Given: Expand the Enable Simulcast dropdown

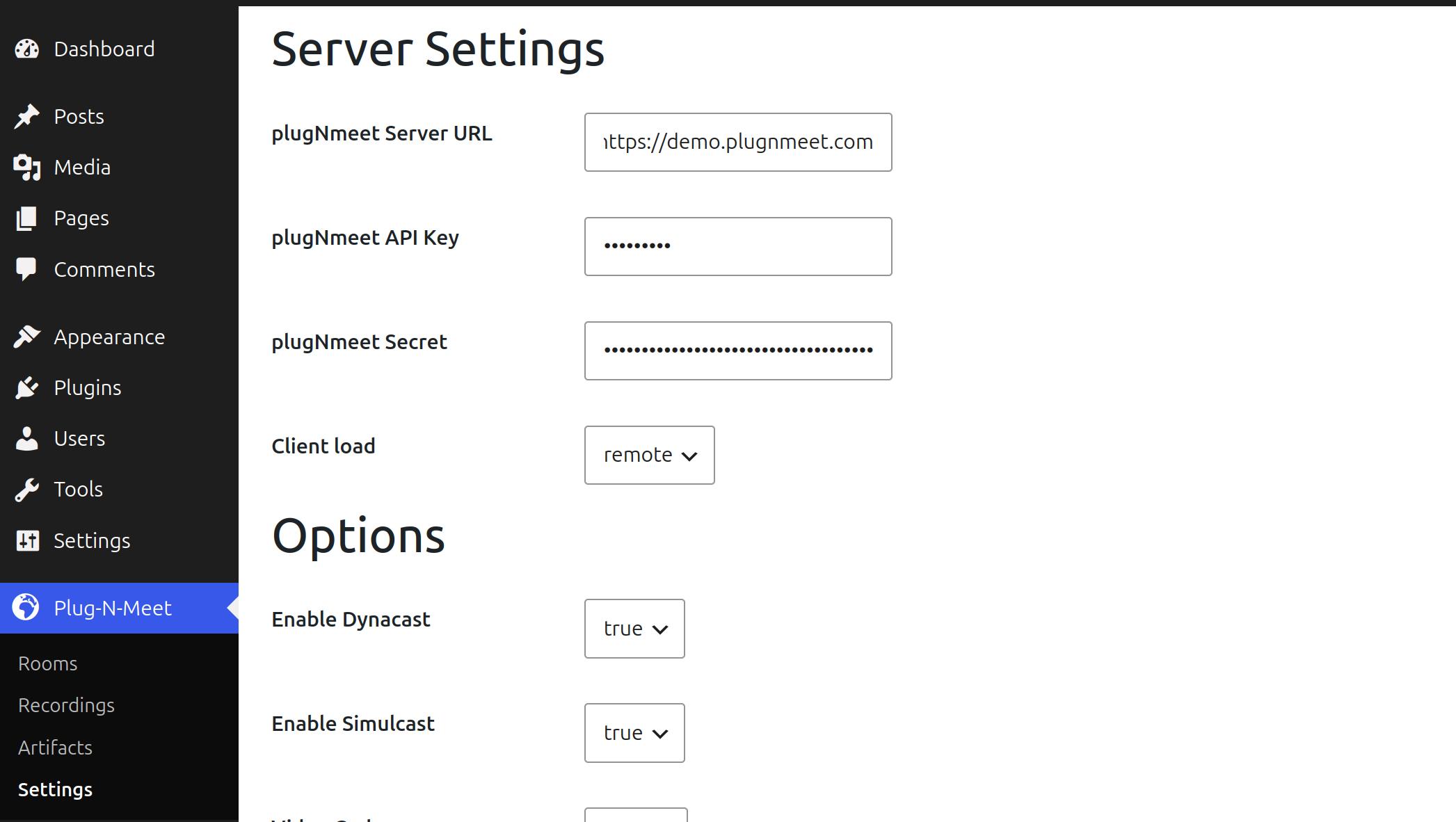Looking at the screenshot, I should coord(634,733).
